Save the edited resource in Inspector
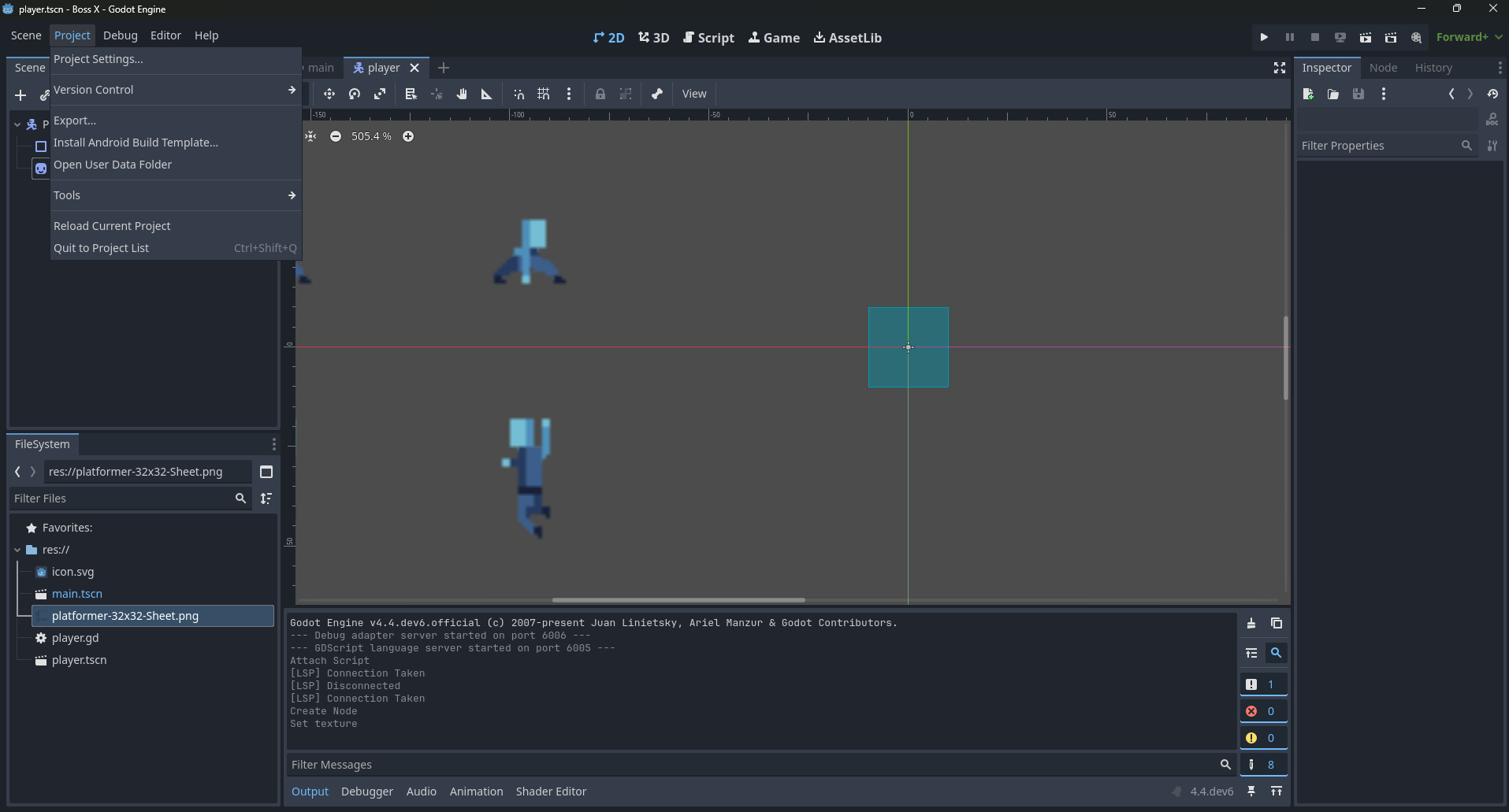This screenshot has width=1509, height=812. [x=1358, y=94]
